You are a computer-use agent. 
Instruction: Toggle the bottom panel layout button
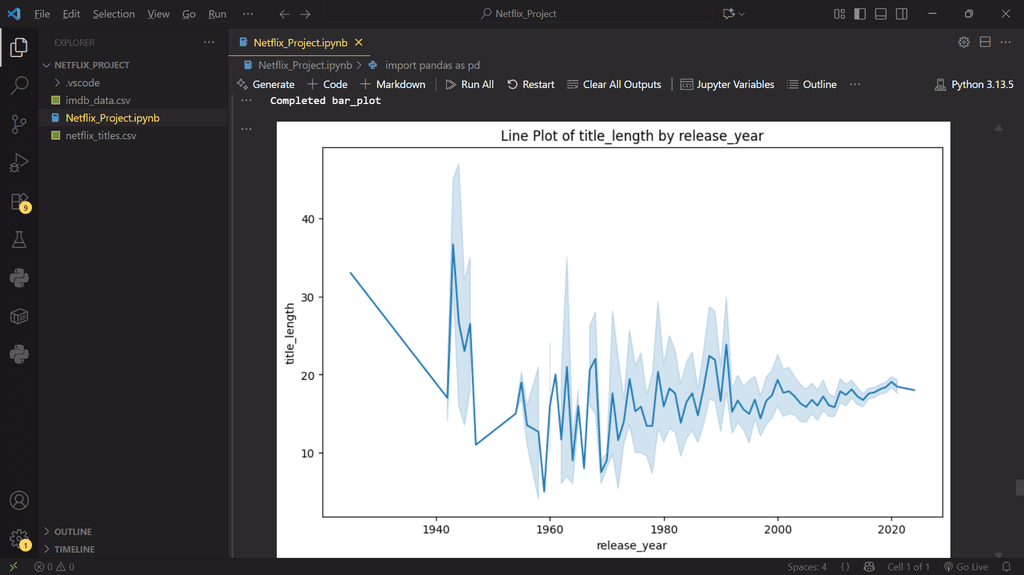[x=880, y=14]
